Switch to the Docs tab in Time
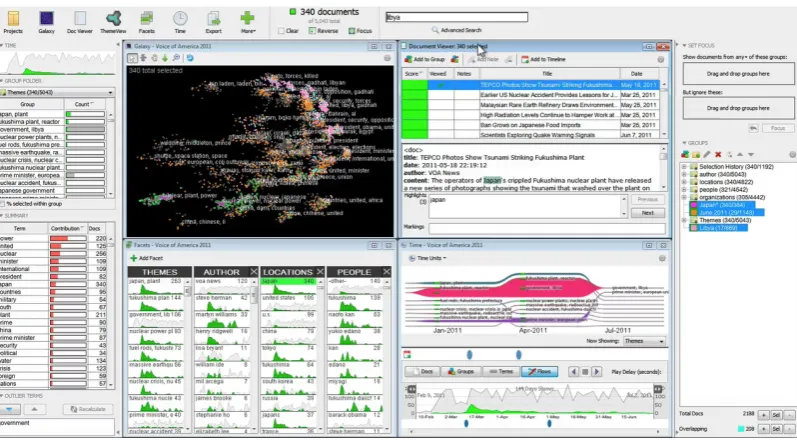 pyautogui.click(x=421, y=372)
